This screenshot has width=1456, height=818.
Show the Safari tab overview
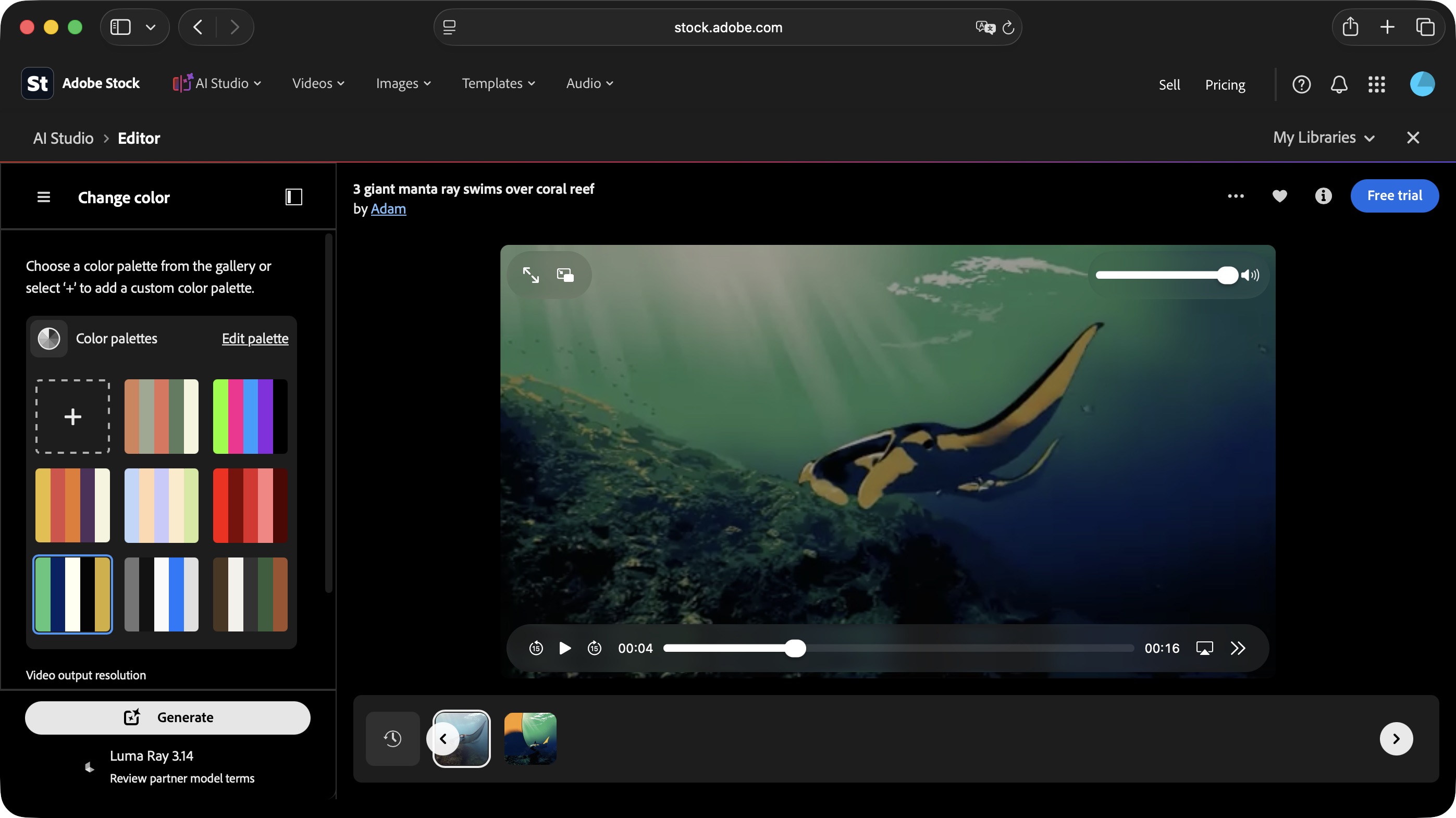pyautogui.click(x=1425, y=27)
